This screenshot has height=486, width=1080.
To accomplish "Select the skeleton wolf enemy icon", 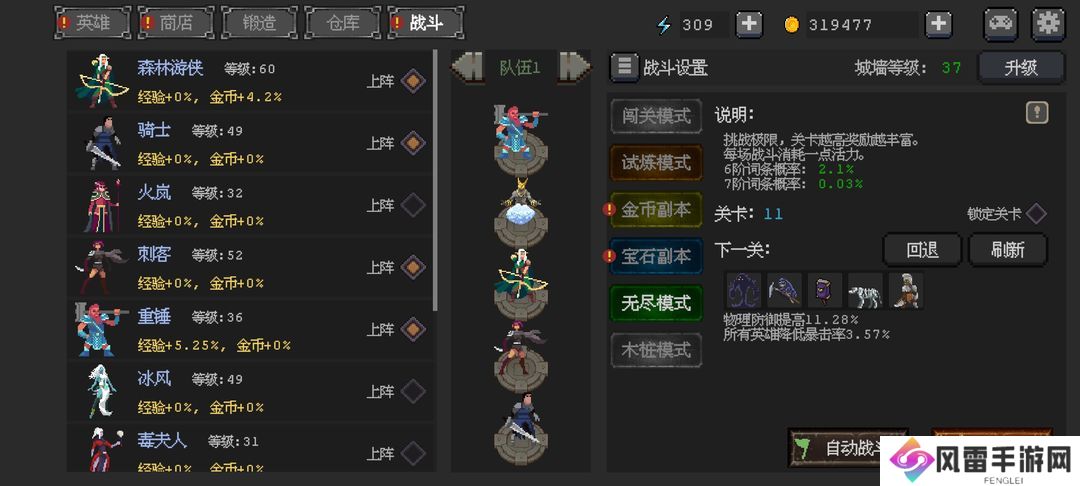I will (x=865, y=290).
